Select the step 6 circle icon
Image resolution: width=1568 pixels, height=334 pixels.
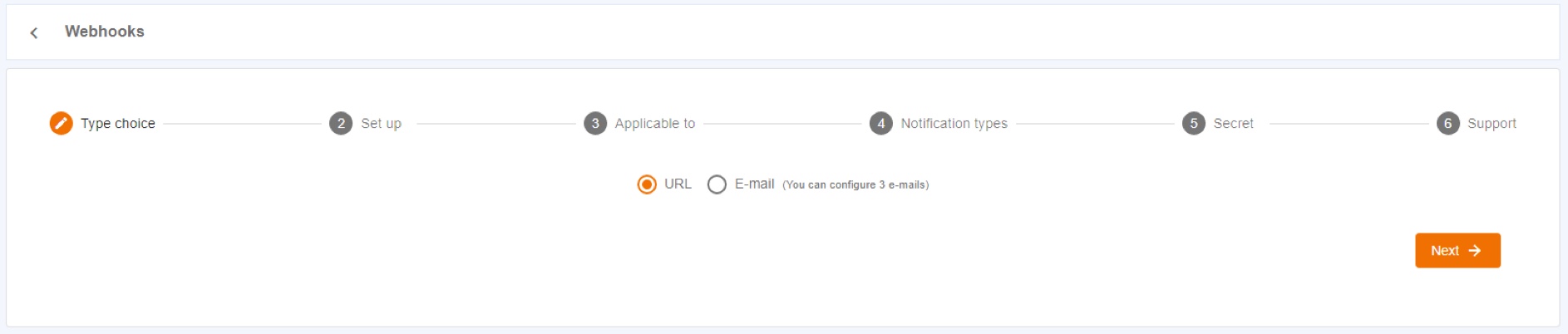point(1448,123)
